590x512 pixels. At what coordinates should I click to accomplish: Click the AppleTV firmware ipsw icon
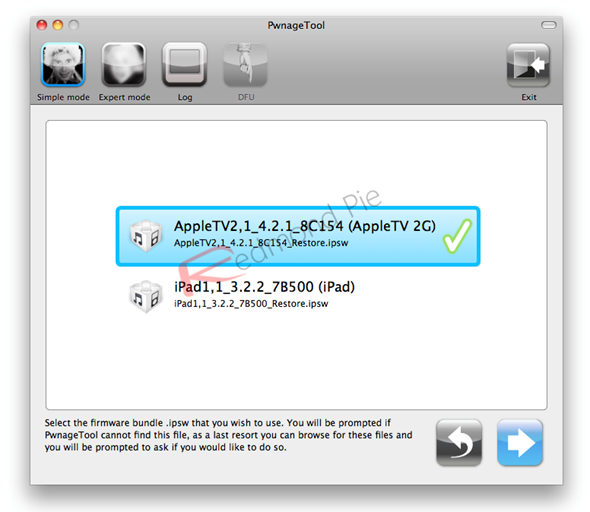(146, 236)
